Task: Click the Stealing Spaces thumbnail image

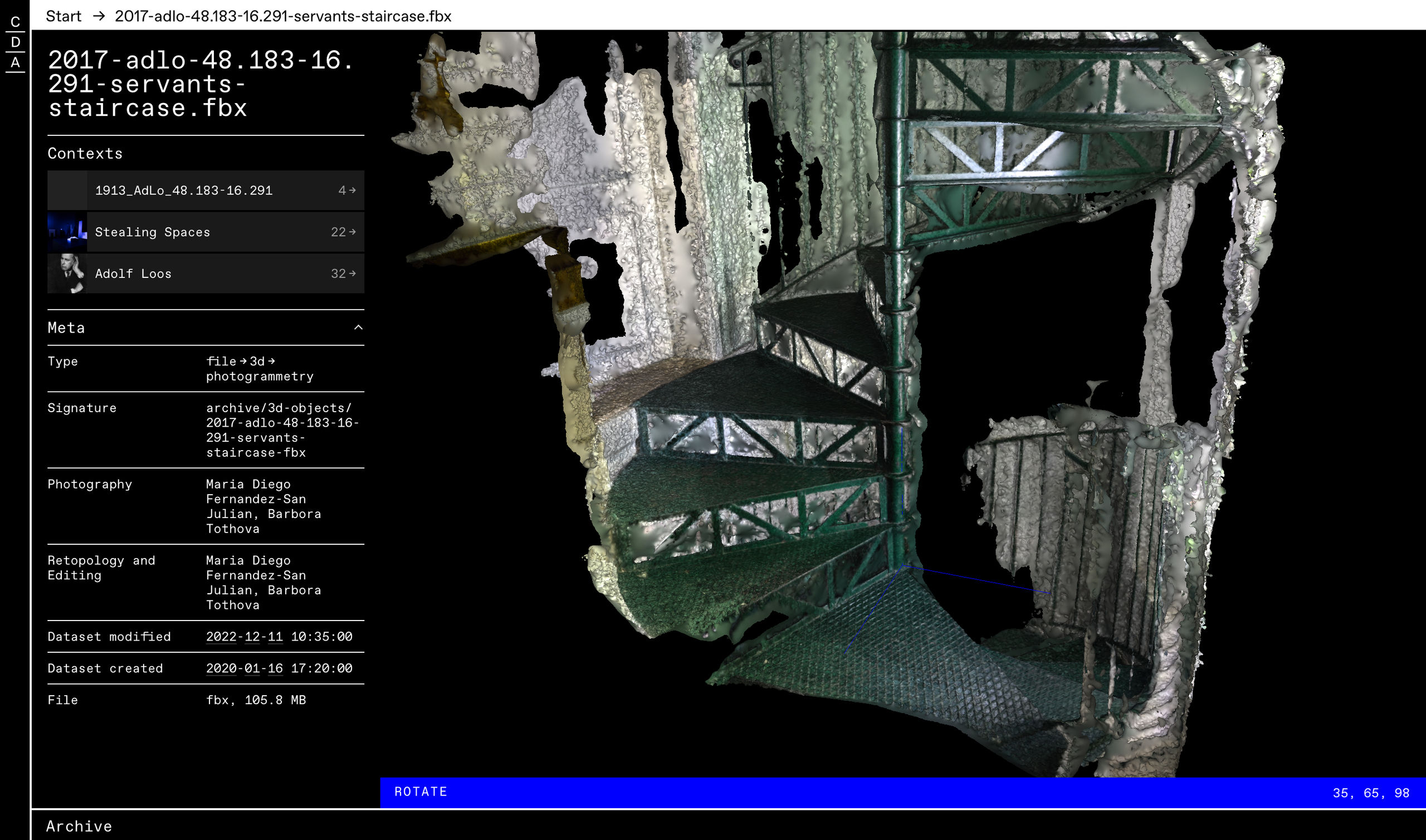Action: (x=67, y=232)
